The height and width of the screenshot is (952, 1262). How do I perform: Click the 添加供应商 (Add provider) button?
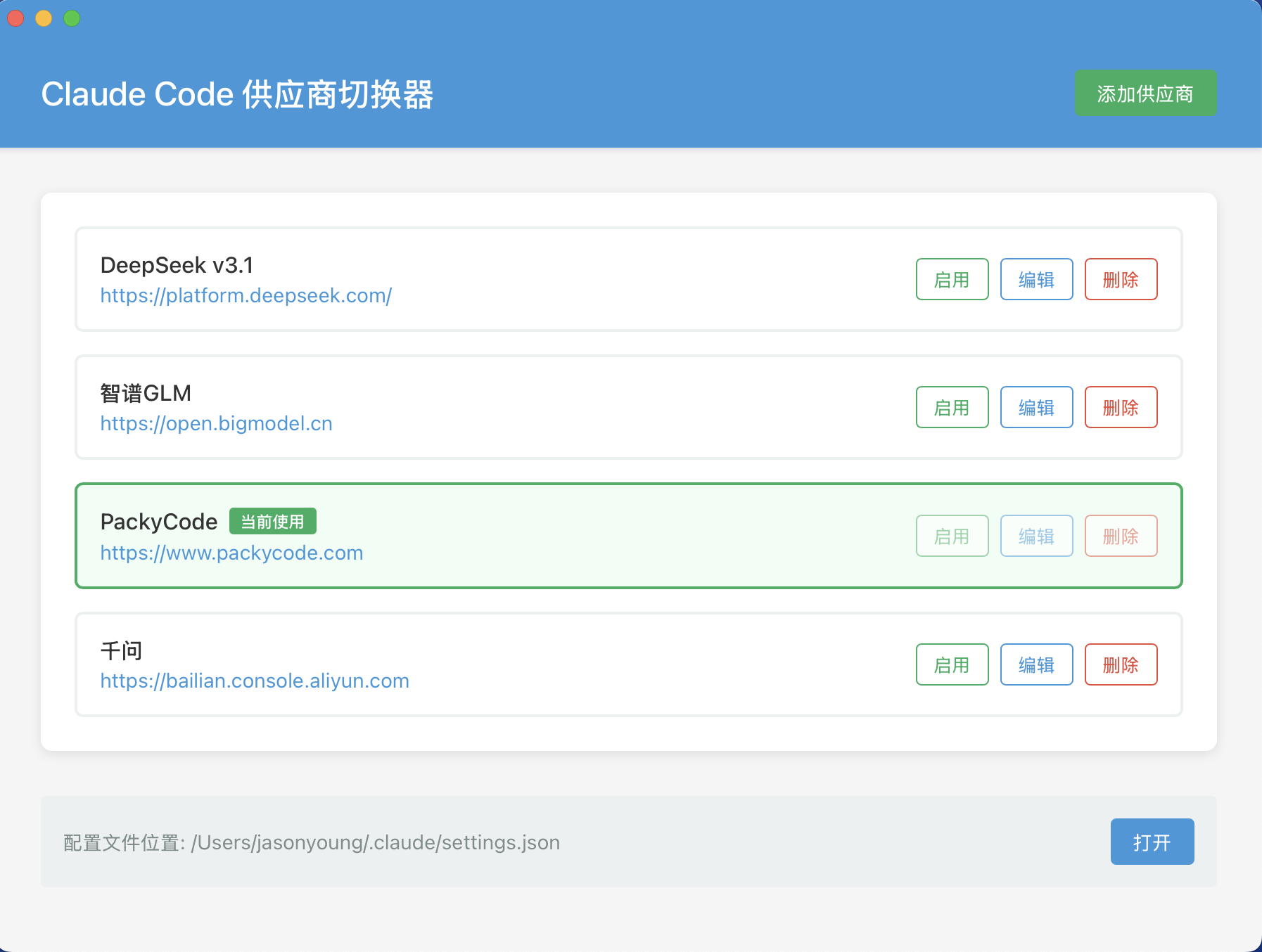pos(1145,94)
